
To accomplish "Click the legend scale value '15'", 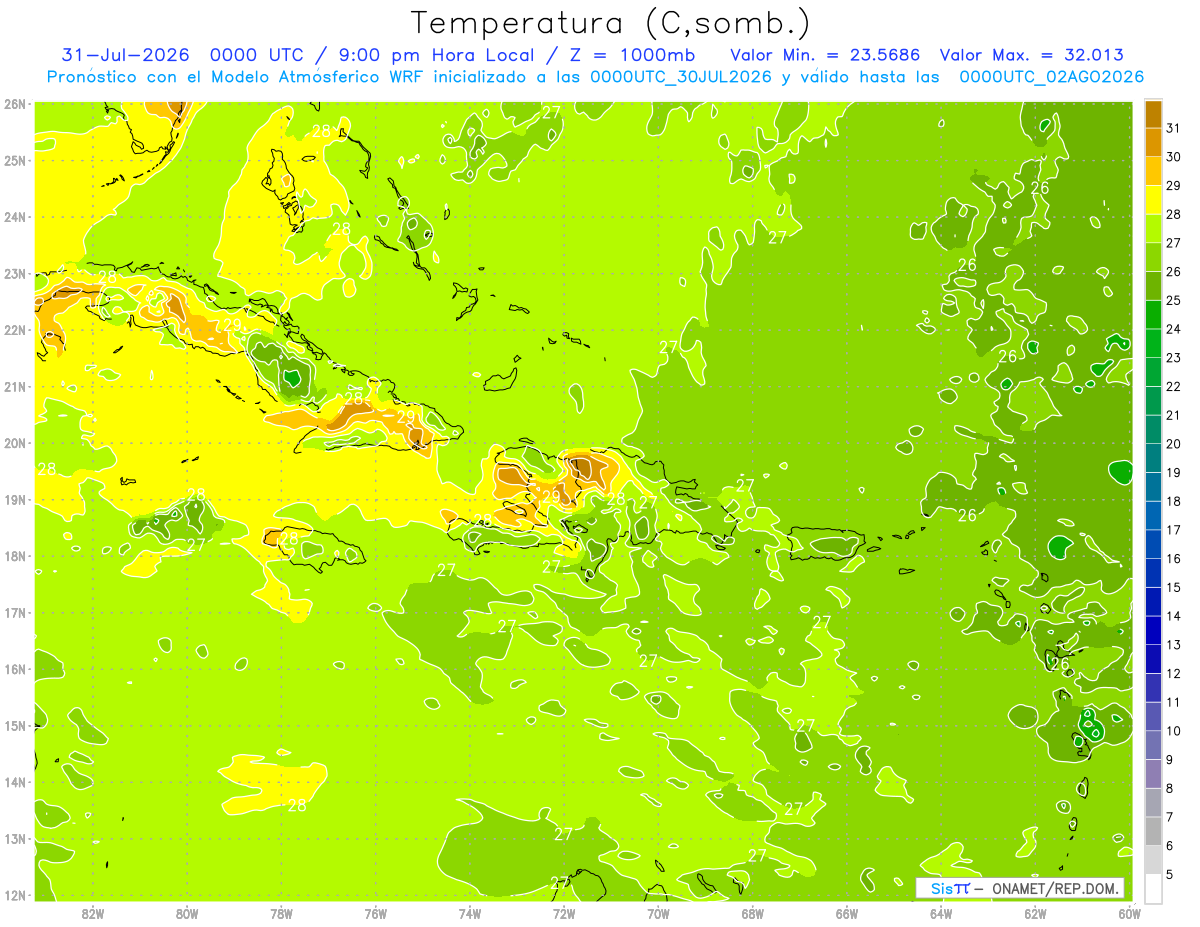I will point(1173,587).
